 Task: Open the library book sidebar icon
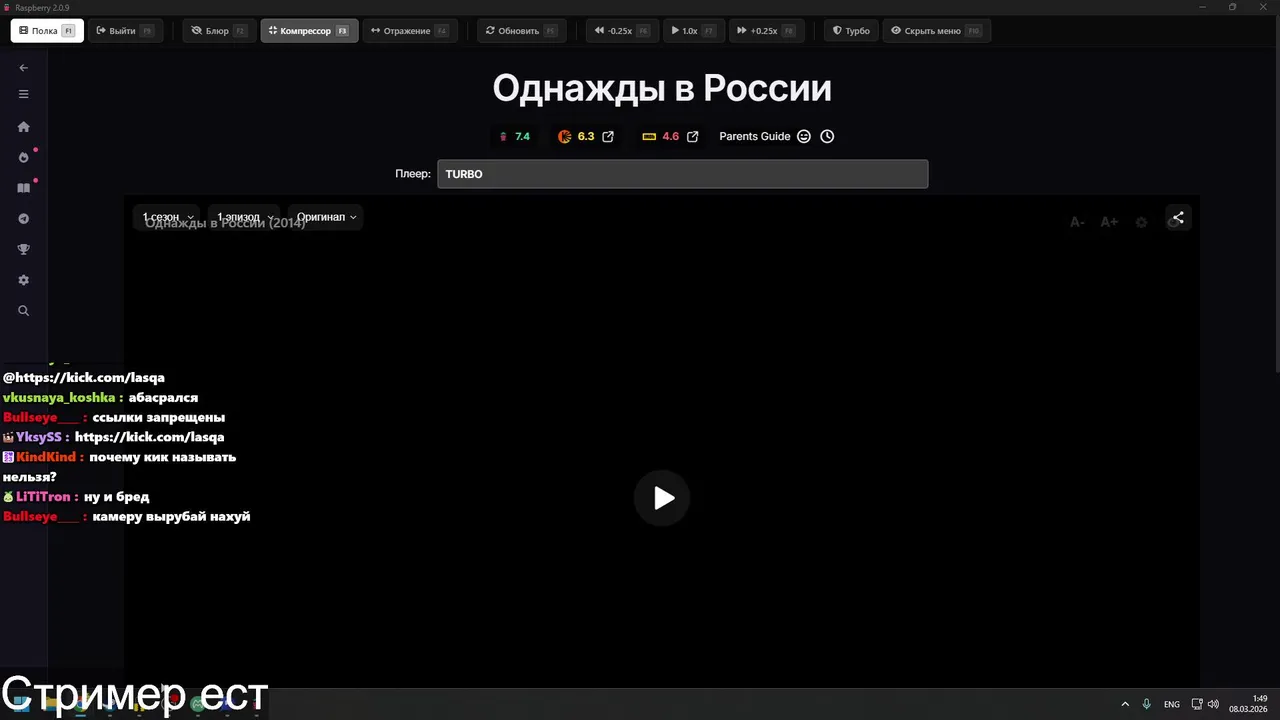[24, 188]
